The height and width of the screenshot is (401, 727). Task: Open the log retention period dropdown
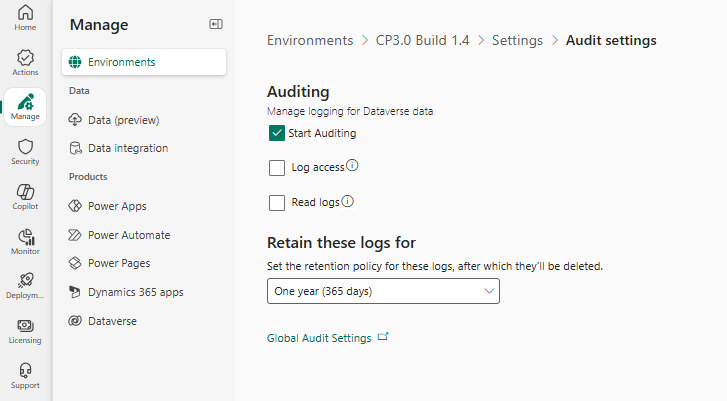tap(383, 291)
